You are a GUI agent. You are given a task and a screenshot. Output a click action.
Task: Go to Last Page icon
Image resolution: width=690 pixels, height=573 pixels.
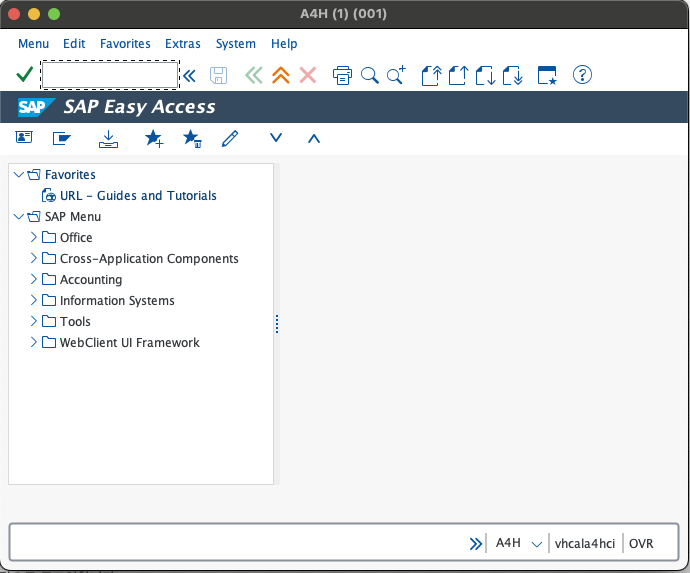pyautogui.click(x=513, y=75)
